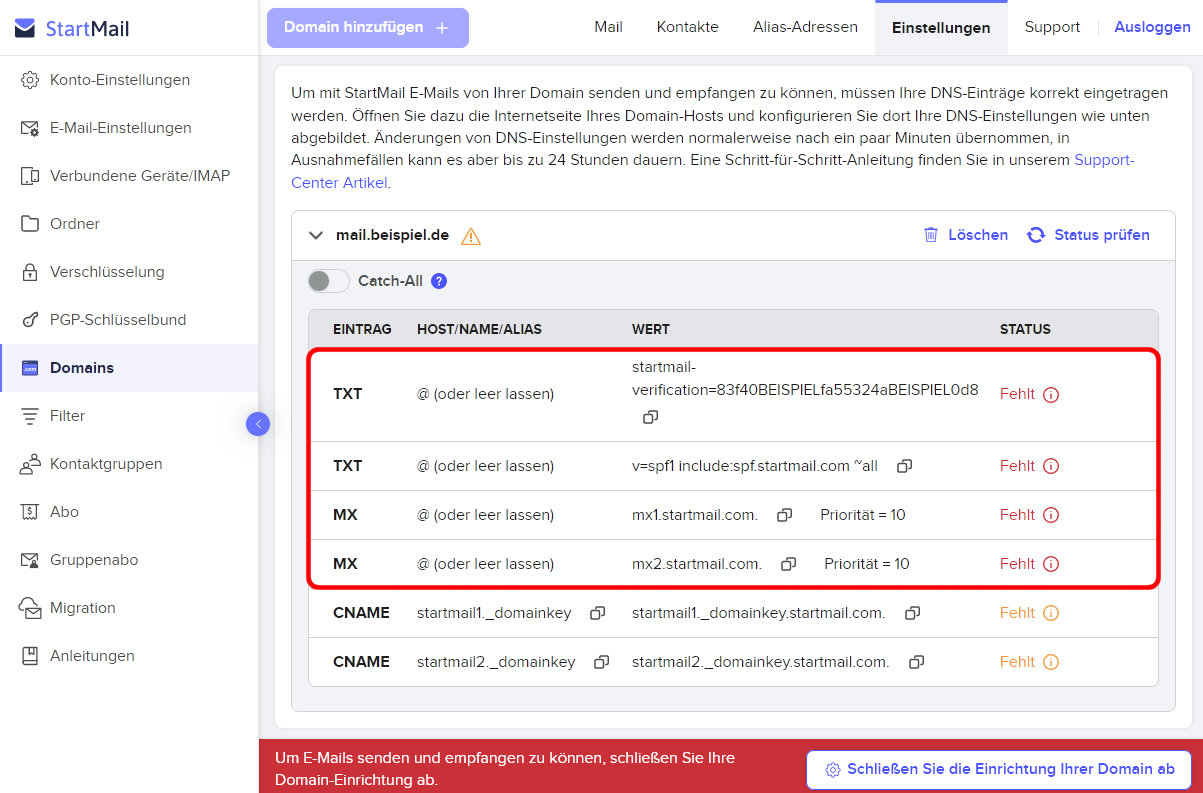Click the EINTRAG column header
The height and width of the screenshot is (793, 1203).
click(362, 329)
